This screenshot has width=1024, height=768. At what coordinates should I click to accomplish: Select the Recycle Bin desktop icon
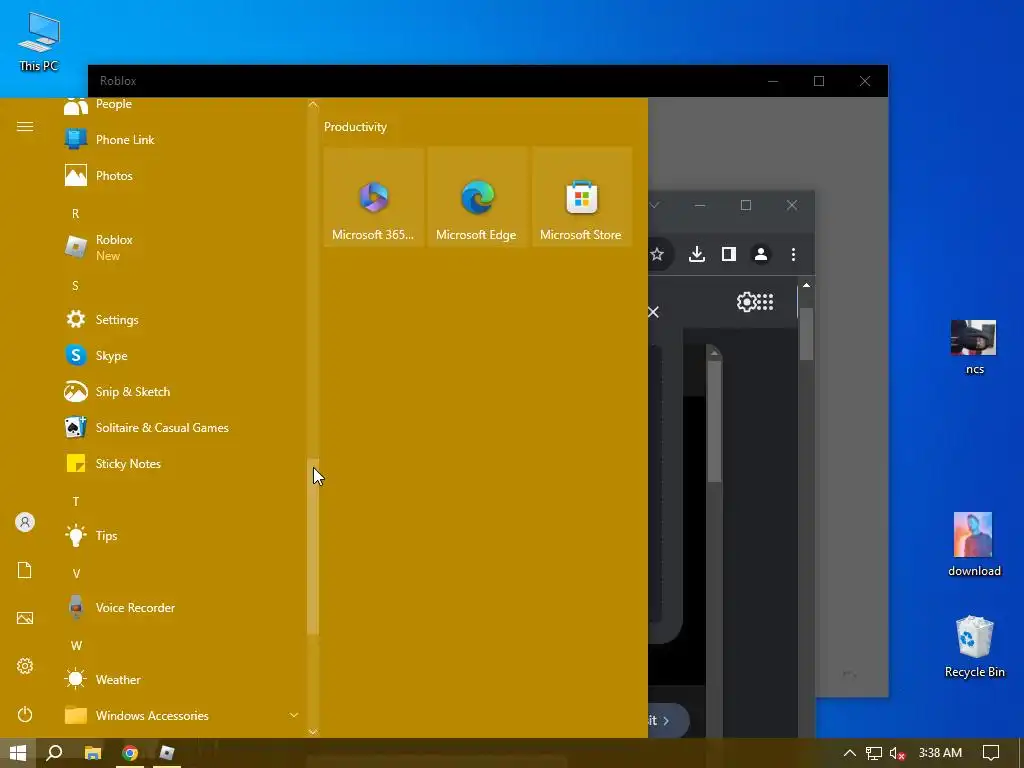[974, 647]
